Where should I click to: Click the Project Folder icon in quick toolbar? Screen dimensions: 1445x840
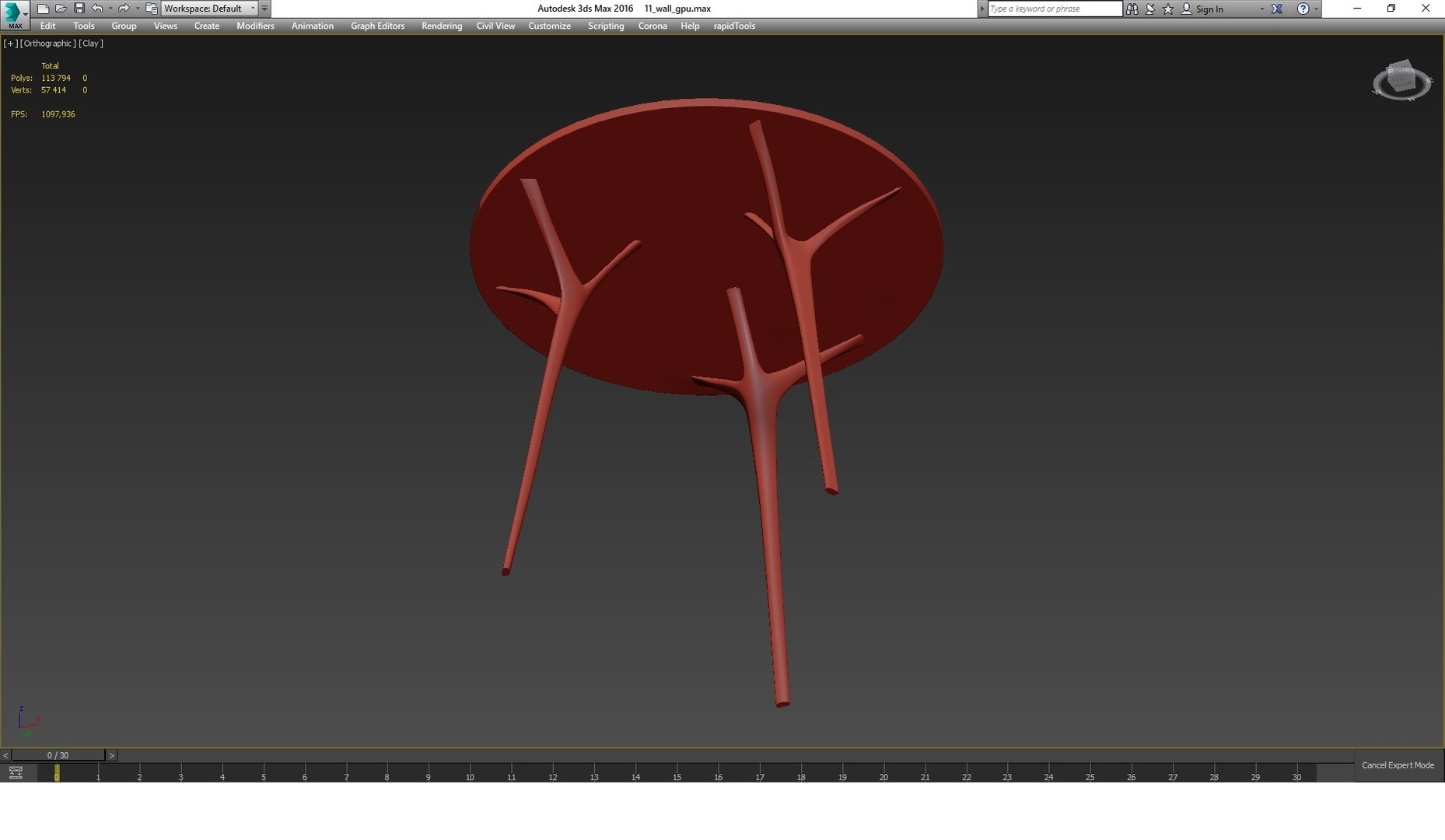[152, 9]
